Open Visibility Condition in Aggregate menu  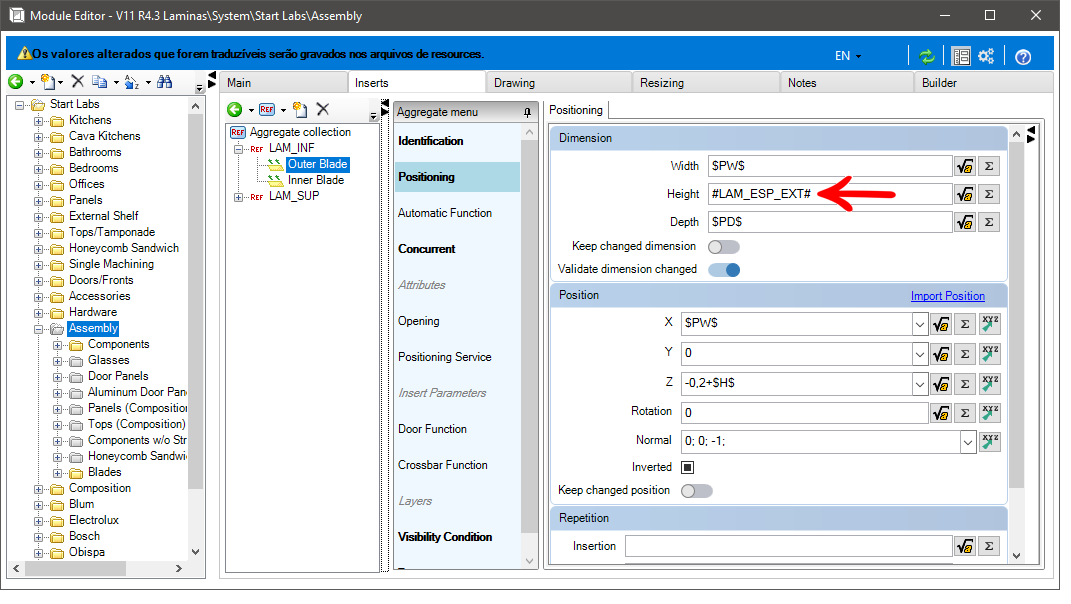(445, 537)
